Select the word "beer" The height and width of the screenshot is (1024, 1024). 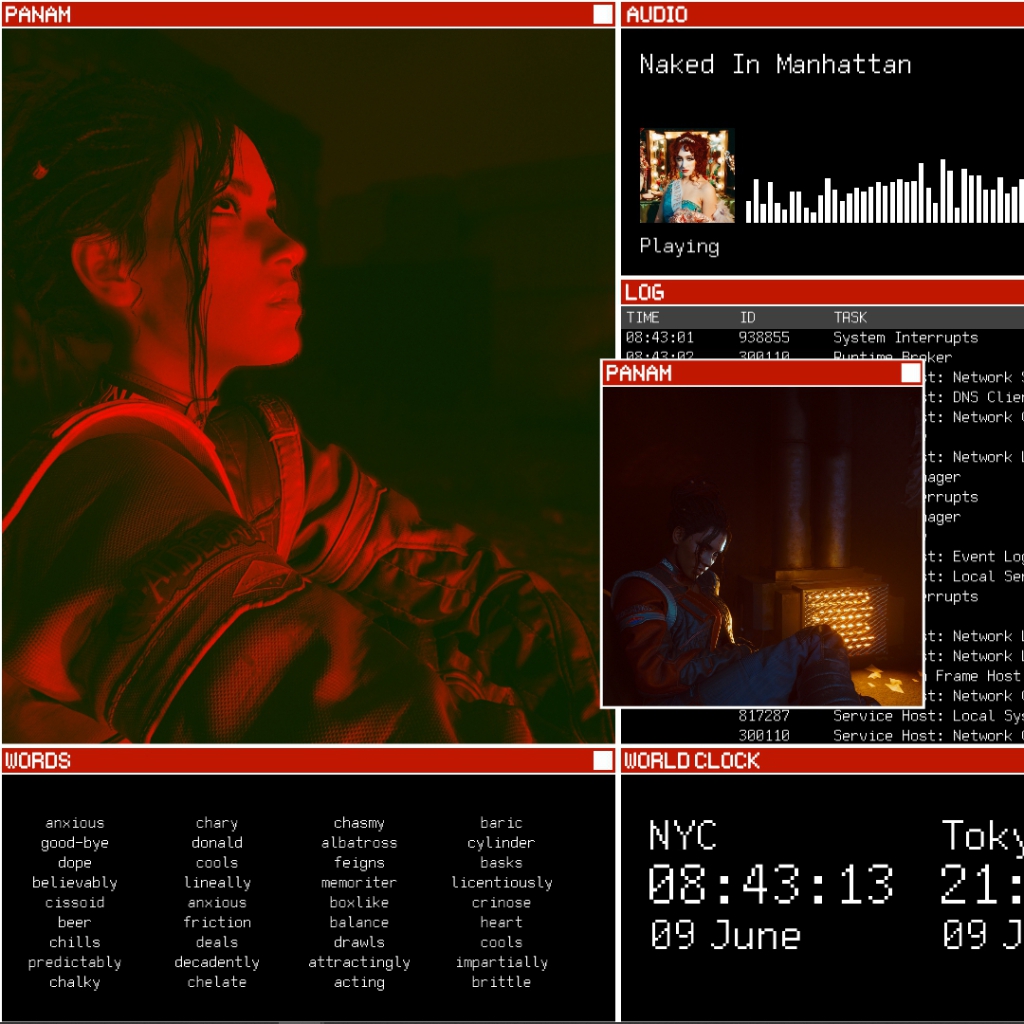click(x=74, y=923)
